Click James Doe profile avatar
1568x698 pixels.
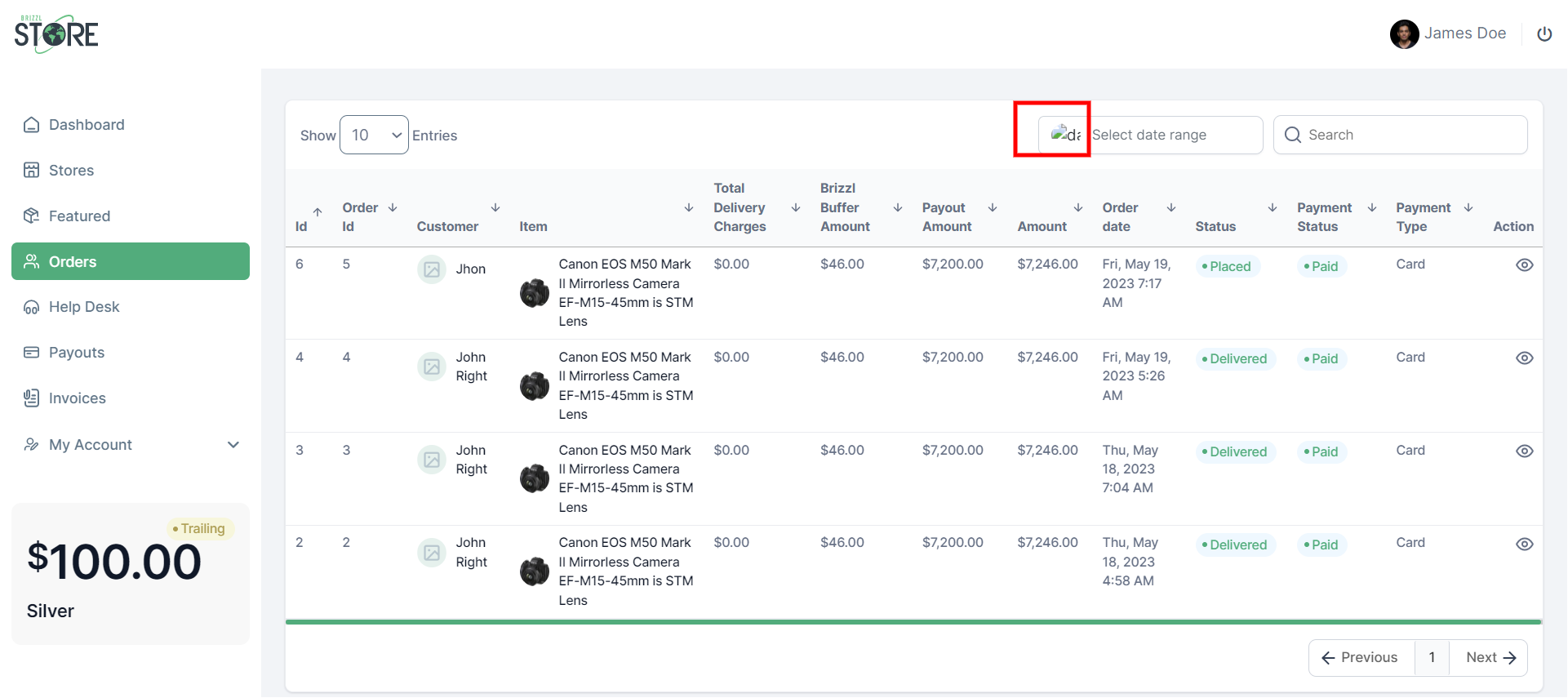1404,34
